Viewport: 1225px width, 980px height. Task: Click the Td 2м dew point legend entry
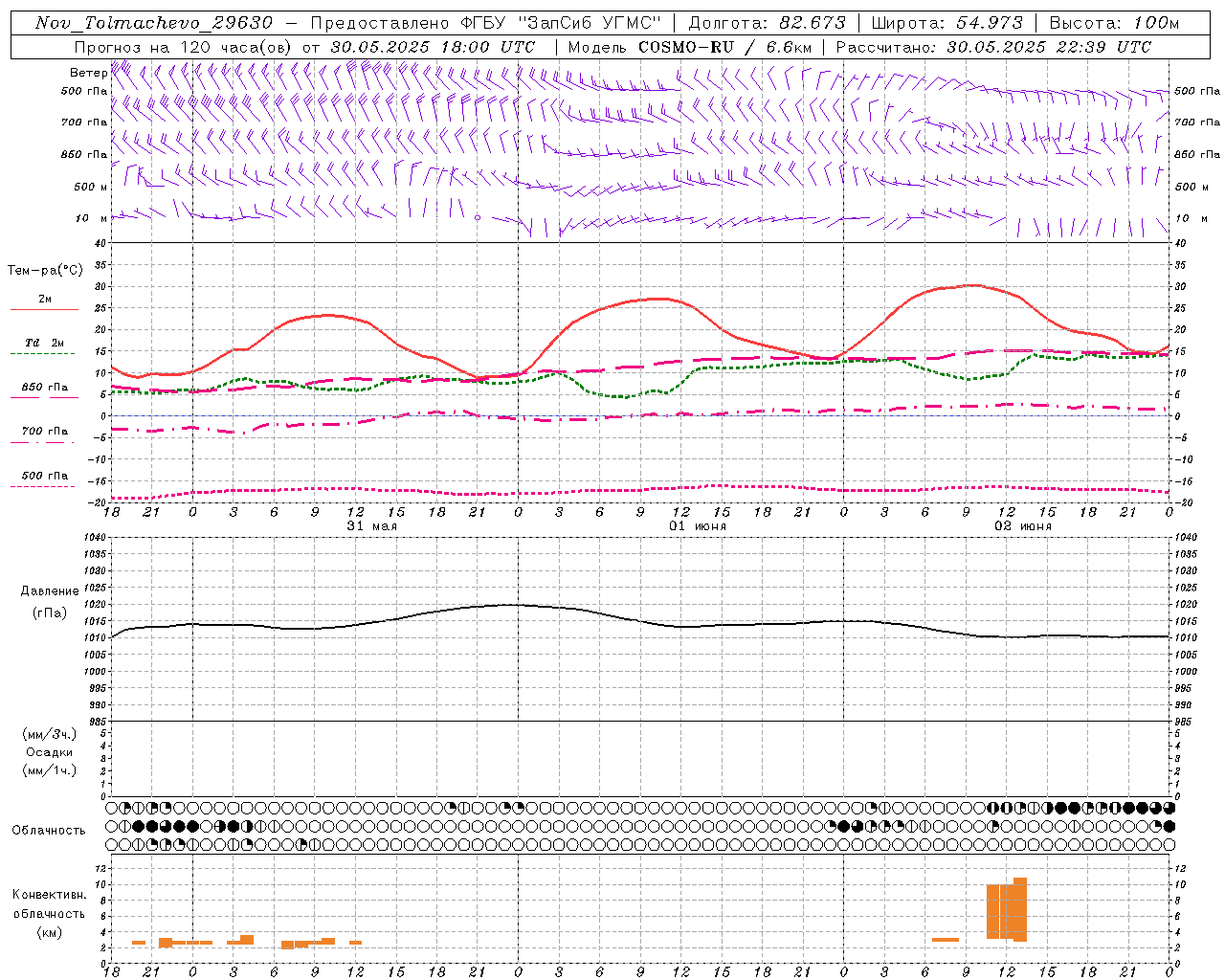[x=44, y=343]
